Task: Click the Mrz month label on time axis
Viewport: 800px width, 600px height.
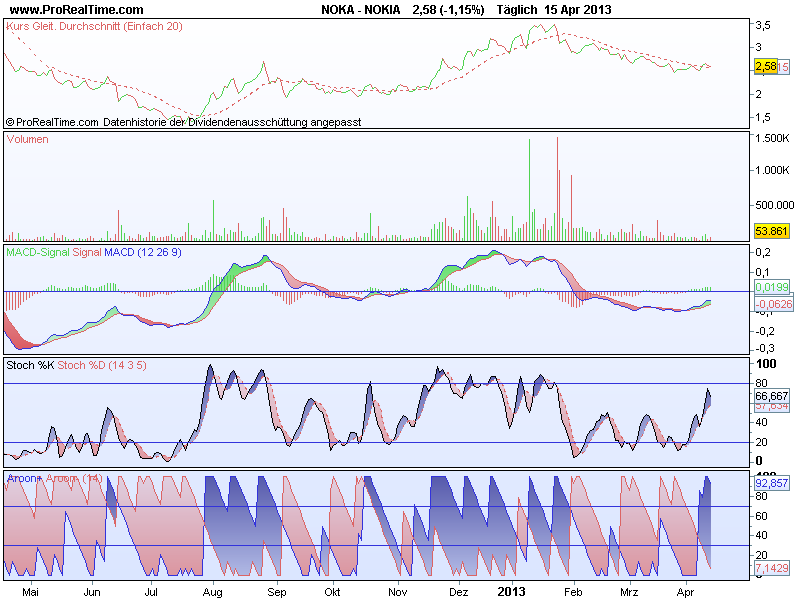Action: point(629,592)
